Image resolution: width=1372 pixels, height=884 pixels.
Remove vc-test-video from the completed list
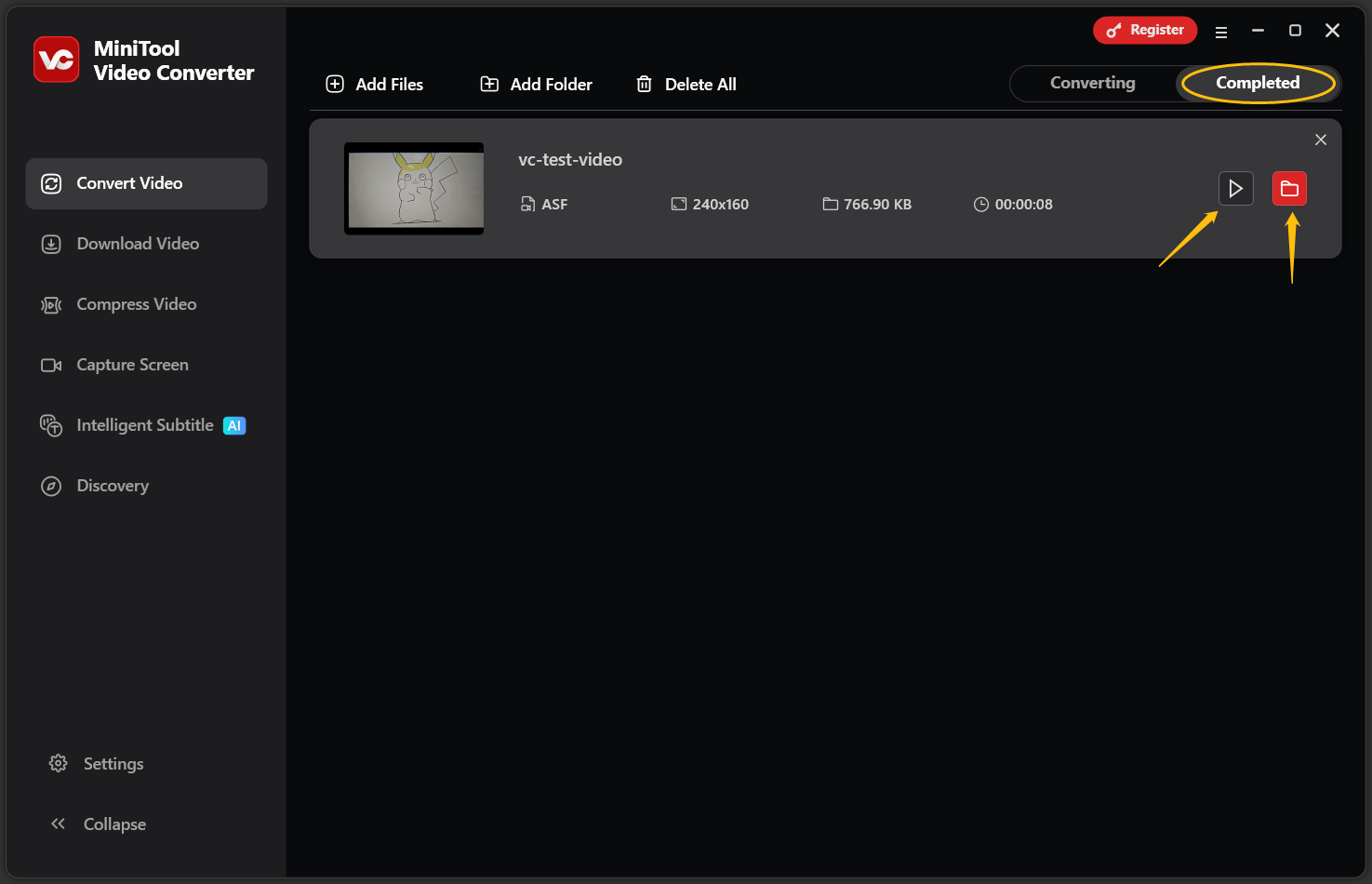click(x=1320, y=140)
